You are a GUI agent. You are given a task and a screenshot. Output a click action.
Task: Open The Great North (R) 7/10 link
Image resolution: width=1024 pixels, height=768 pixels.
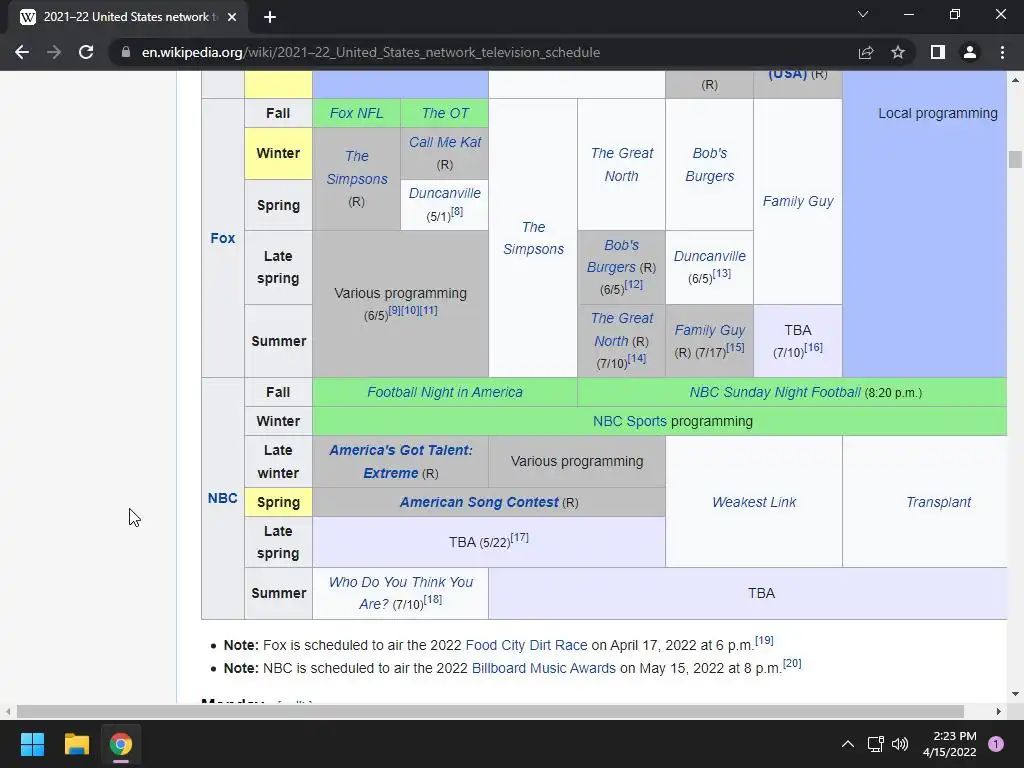tap(622, 329)
